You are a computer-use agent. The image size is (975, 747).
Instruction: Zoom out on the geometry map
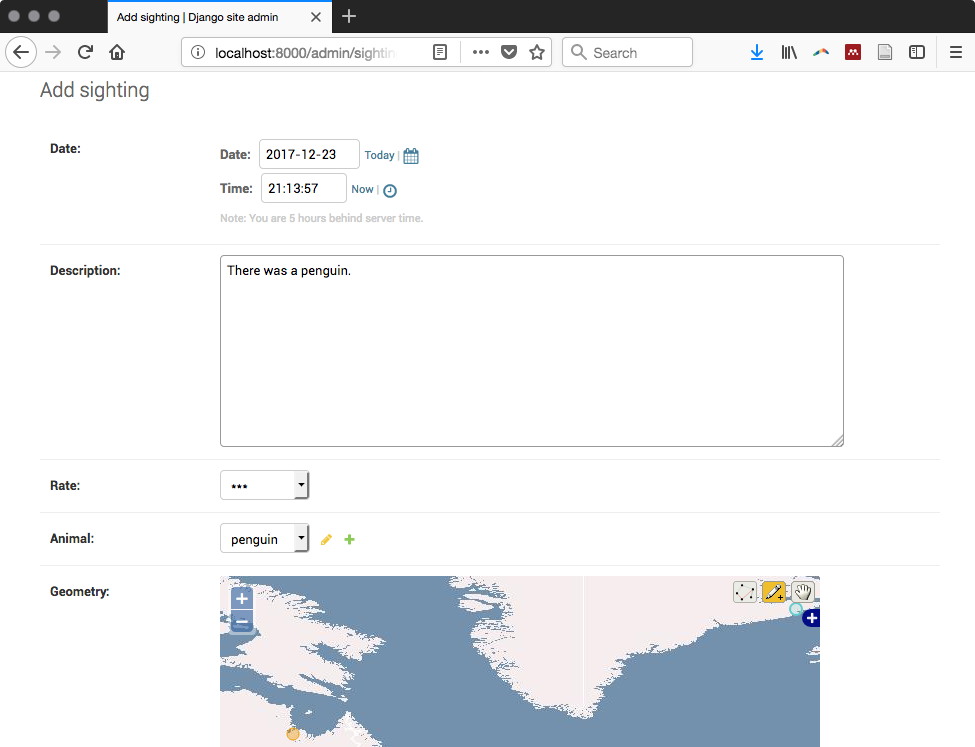click(241, 623)
